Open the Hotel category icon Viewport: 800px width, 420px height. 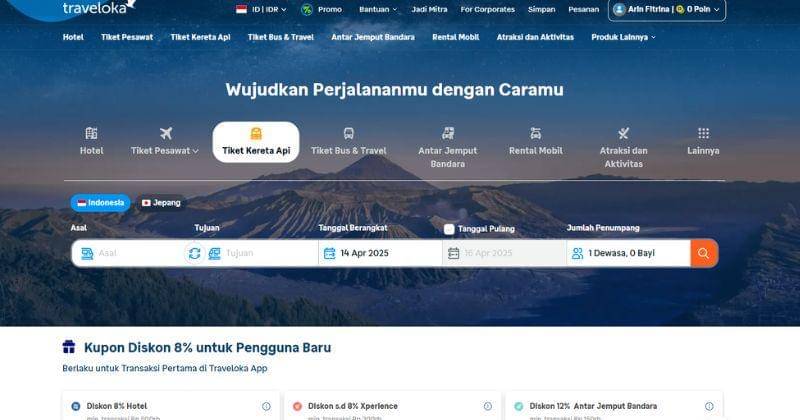[91, 133]
